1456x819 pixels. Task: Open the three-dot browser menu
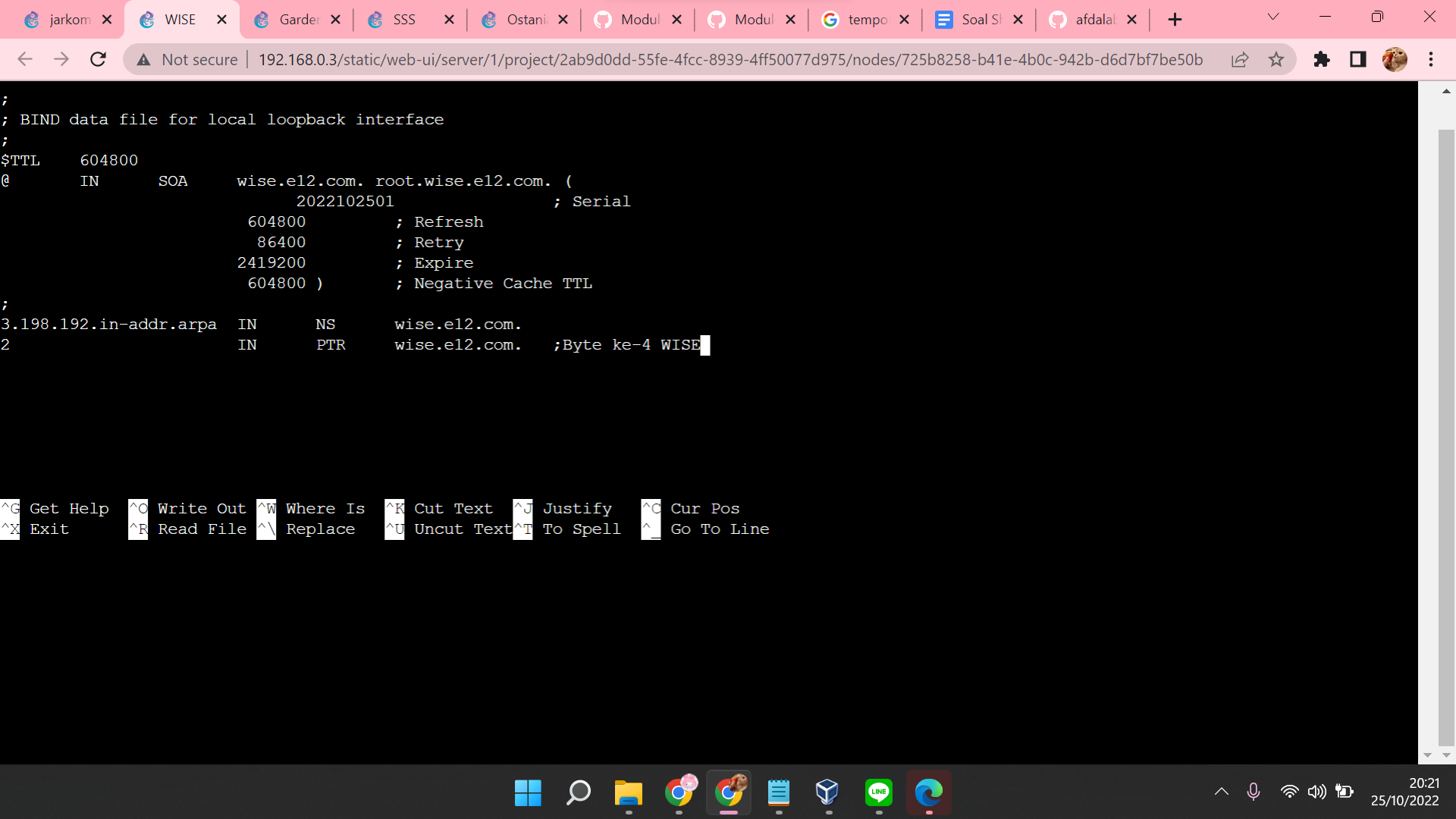coord(1432,59)
